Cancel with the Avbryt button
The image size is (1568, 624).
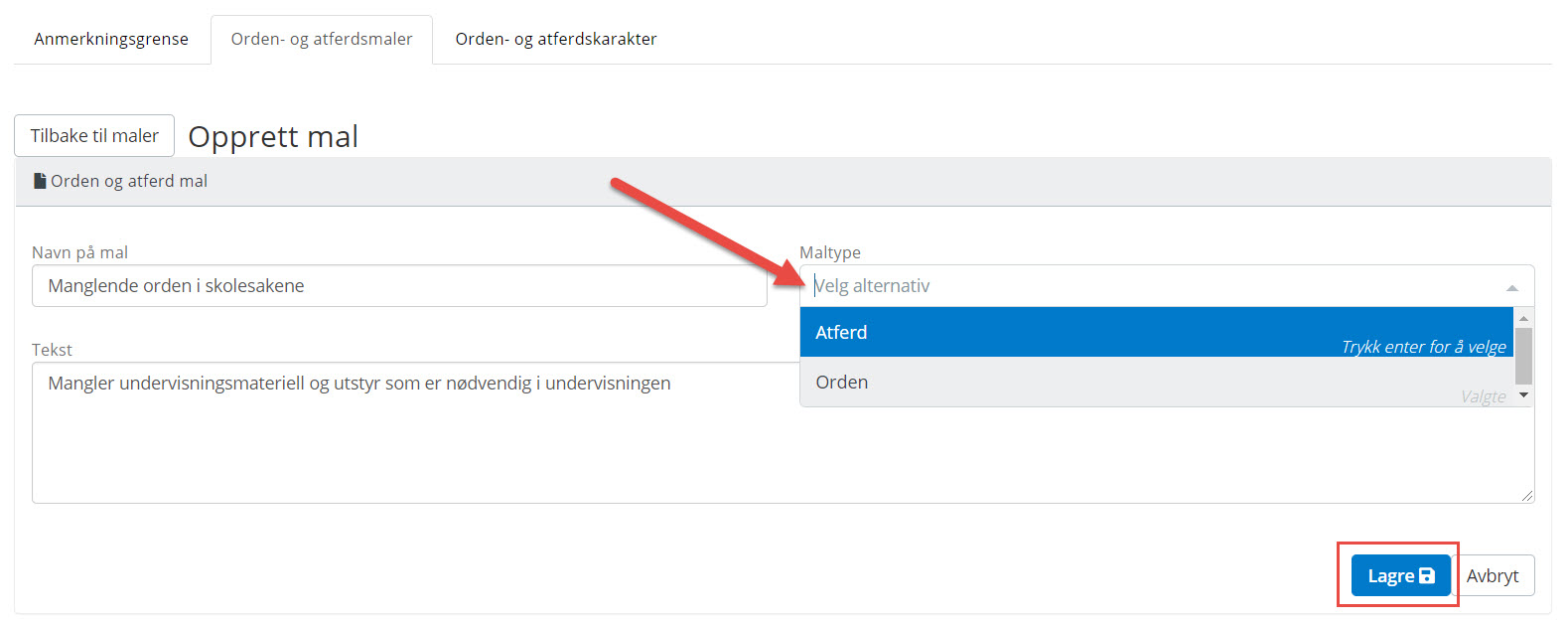click(x=1492, y=575)
